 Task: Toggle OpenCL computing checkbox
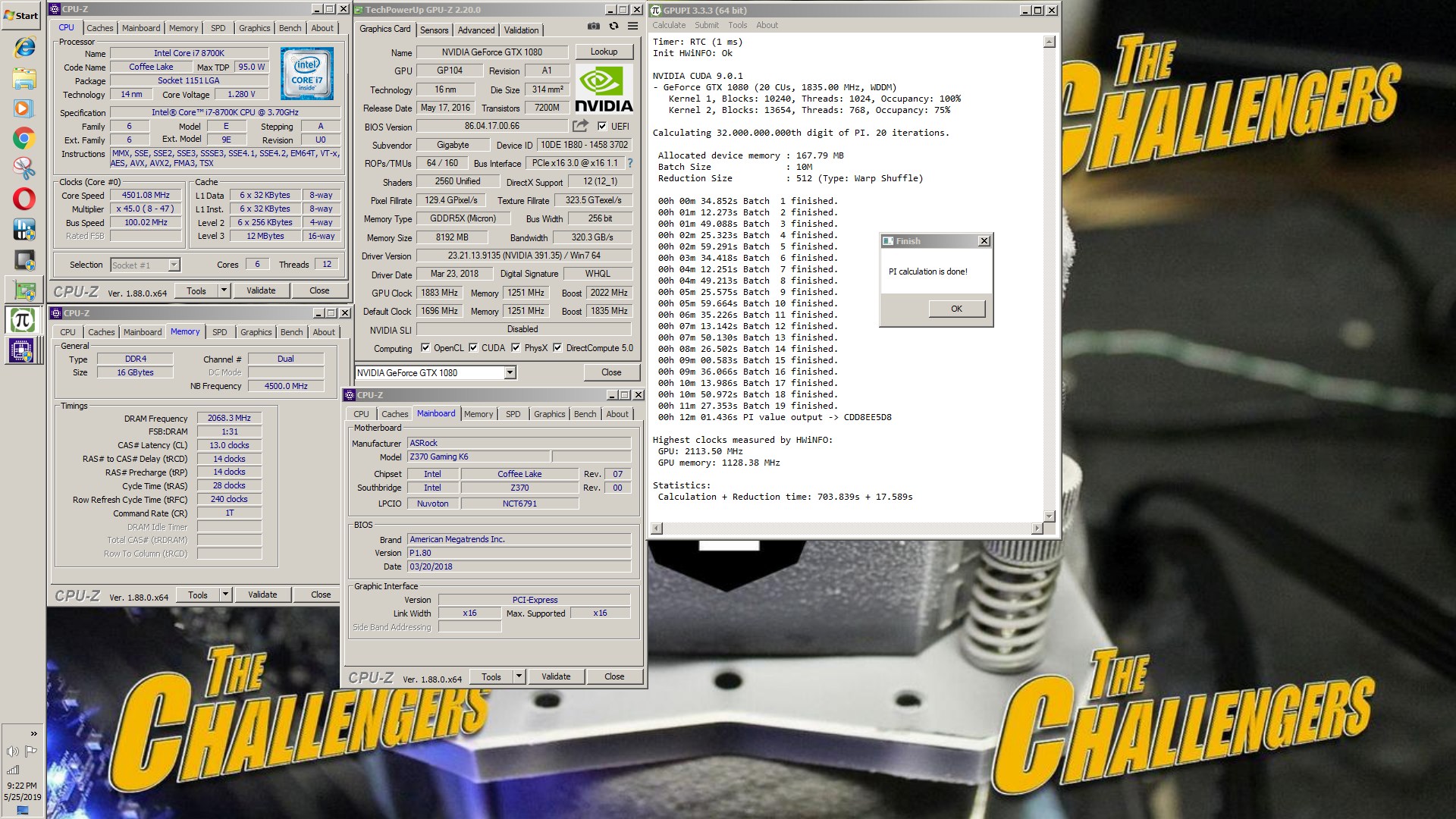(x=425, y=348)
